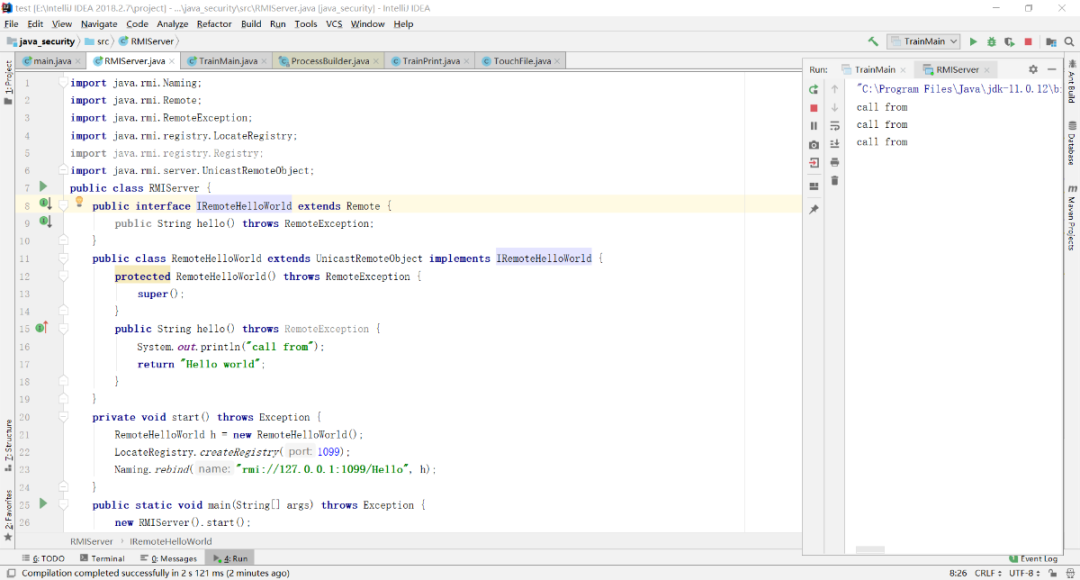Print the console output using printer icon
Viewport: 1080px width, 580px height.
tap(835, 162)
